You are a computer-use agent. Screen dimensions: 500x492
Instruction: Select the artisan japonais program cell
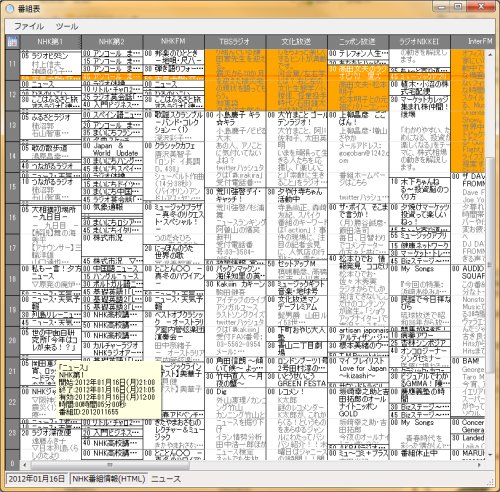[358, 334]
